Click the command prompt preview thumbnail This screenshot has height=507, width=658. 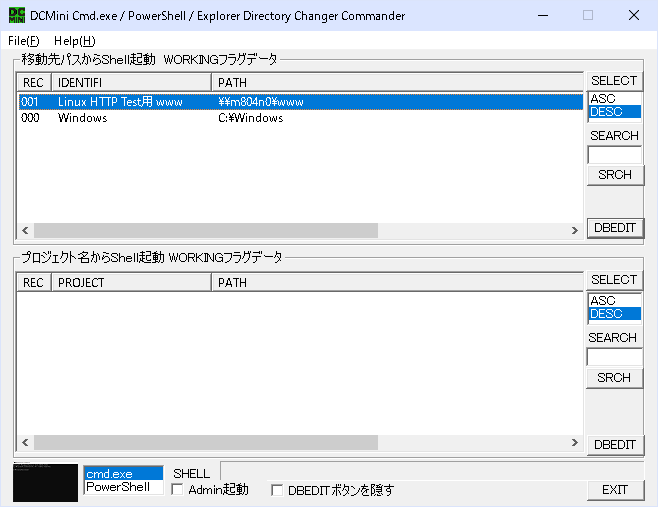point(45,481)
